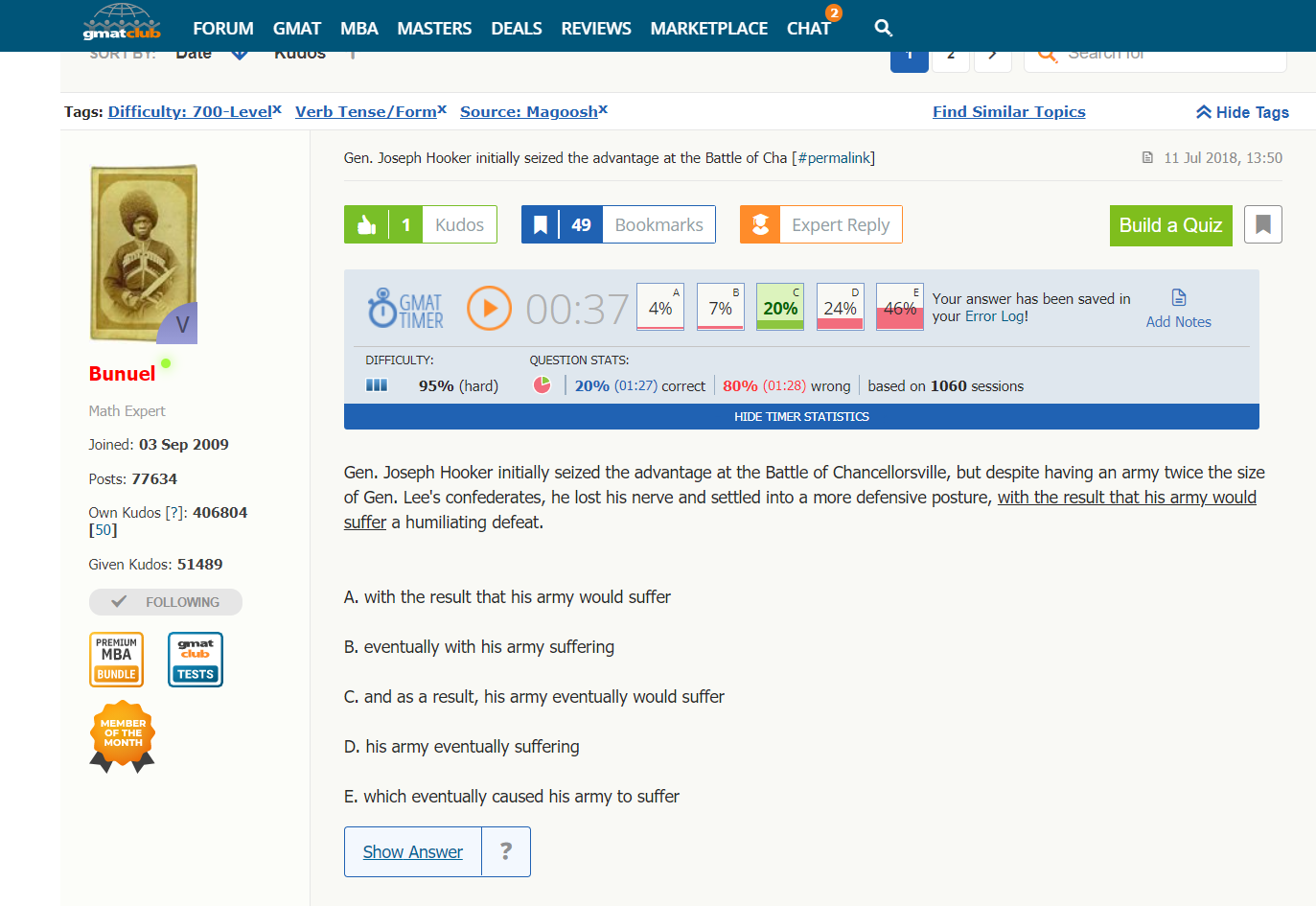Click the blue bookmark count icon
Image resolution: width=1316 pixels, height=906 pixels.
[541, 225]
